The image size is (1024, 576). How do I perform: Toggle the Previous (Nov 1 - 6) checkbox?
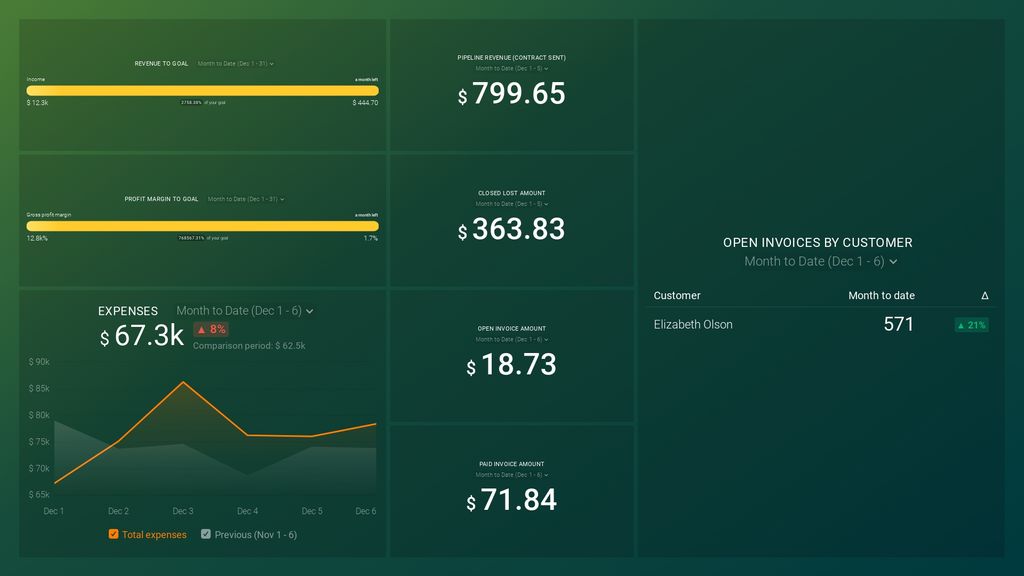(x=206, y=534)
